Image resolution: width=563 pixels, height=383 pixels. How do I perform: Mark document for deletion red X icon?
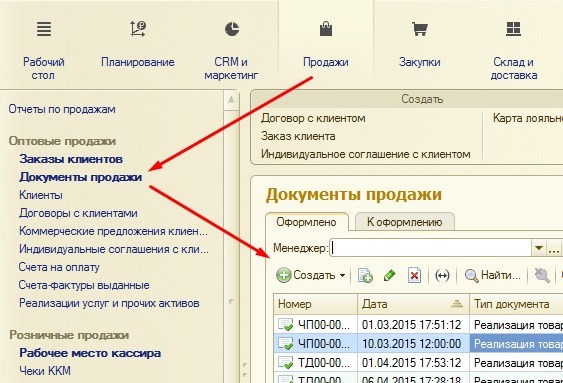[x=414, y=276]
